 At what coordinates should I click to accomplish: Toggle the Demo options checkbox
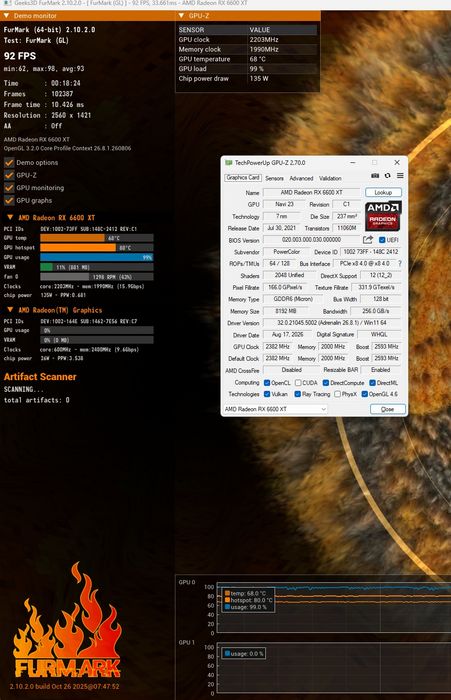pyautogui.click(x=9, y=162)
